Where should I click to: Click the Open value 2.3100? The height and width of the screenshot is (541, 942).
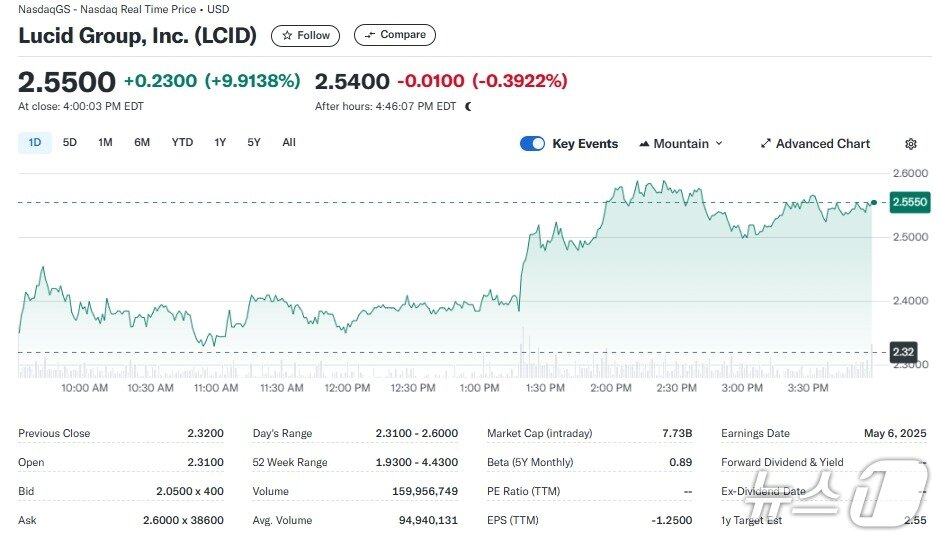pos(205,462)
